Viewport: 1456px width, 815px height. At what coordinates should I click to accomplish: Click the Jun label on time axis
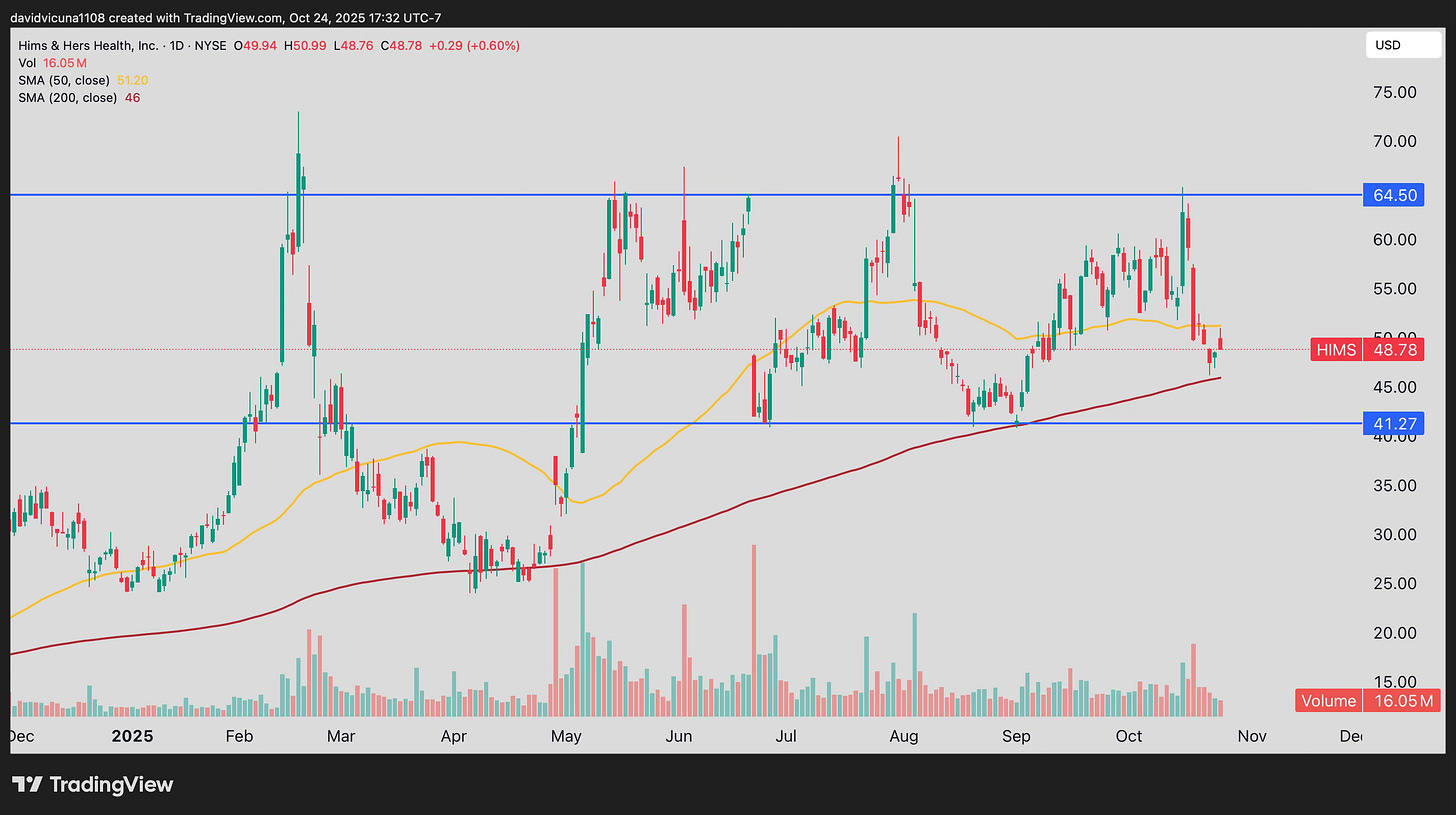[679, 736]
